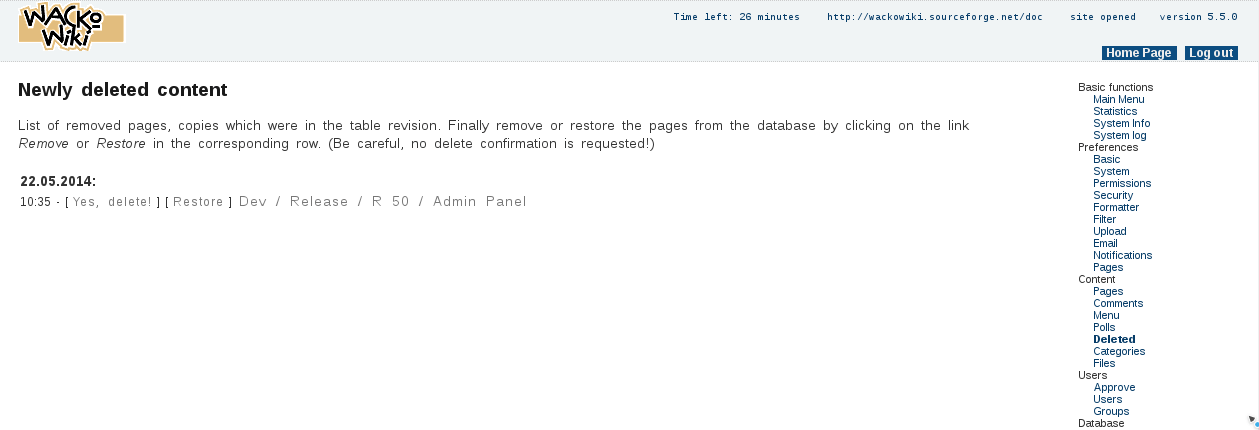Go to Polls section
The image size is (1259, 430).
point(1103,327)
